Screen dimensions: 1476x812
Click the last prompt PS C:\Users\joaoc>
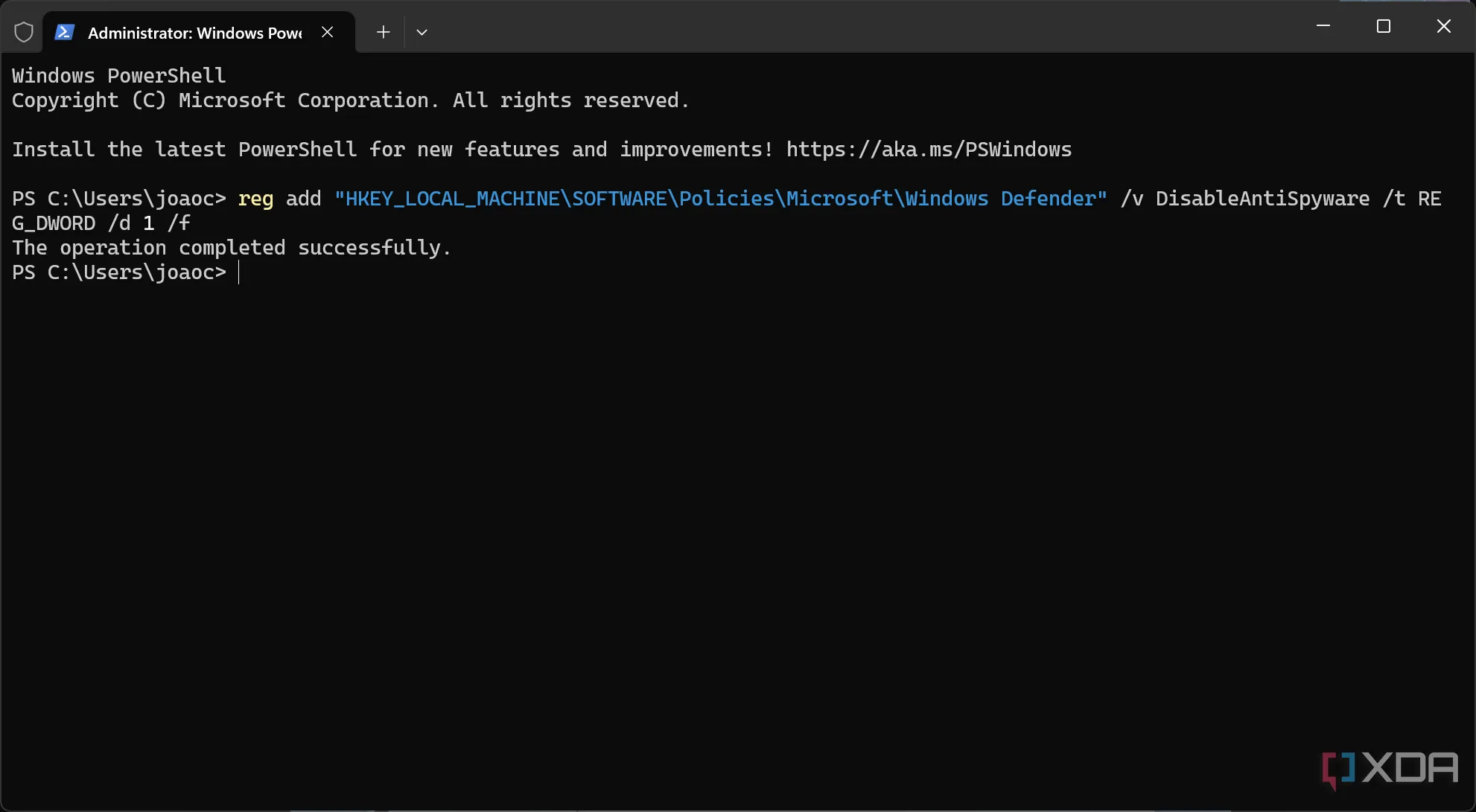tap(119, 272)
